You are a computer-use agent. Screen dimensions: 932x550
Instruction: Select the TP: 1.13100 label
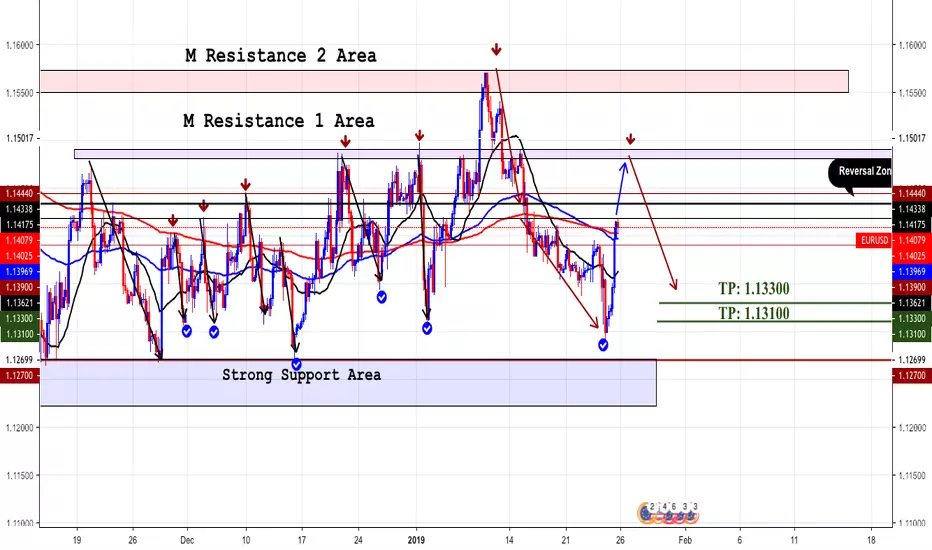coord(754,313)
